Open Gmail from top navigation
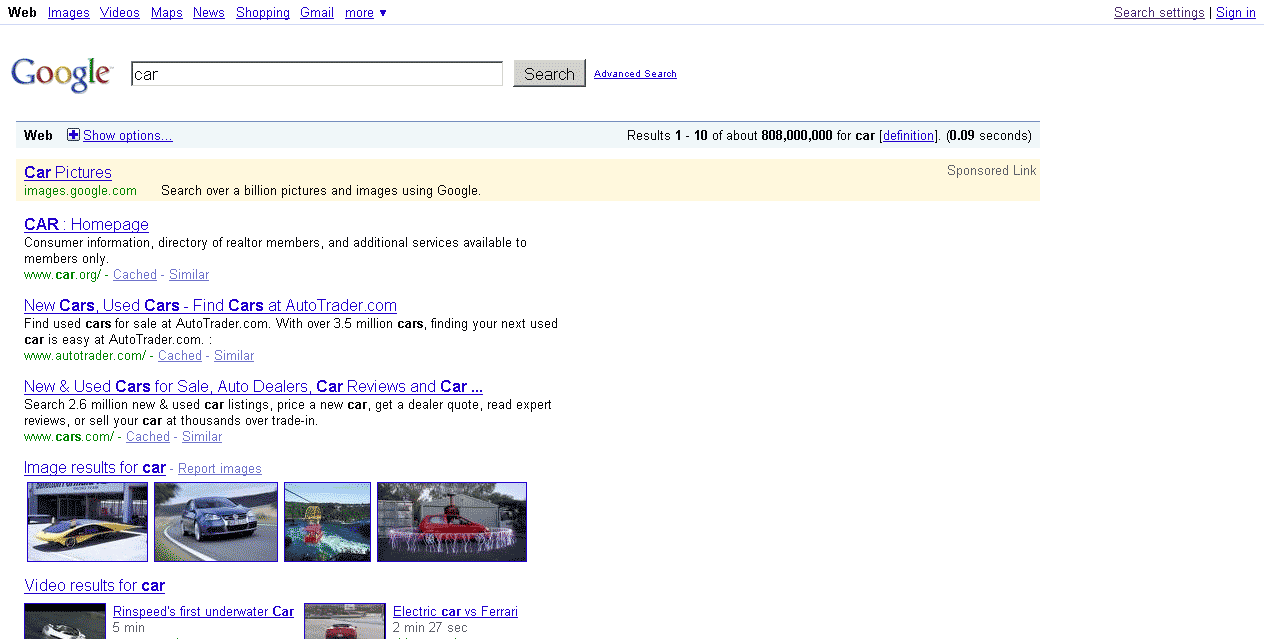The width and height of the screenshot is (1264, 639). coord(317,13)
